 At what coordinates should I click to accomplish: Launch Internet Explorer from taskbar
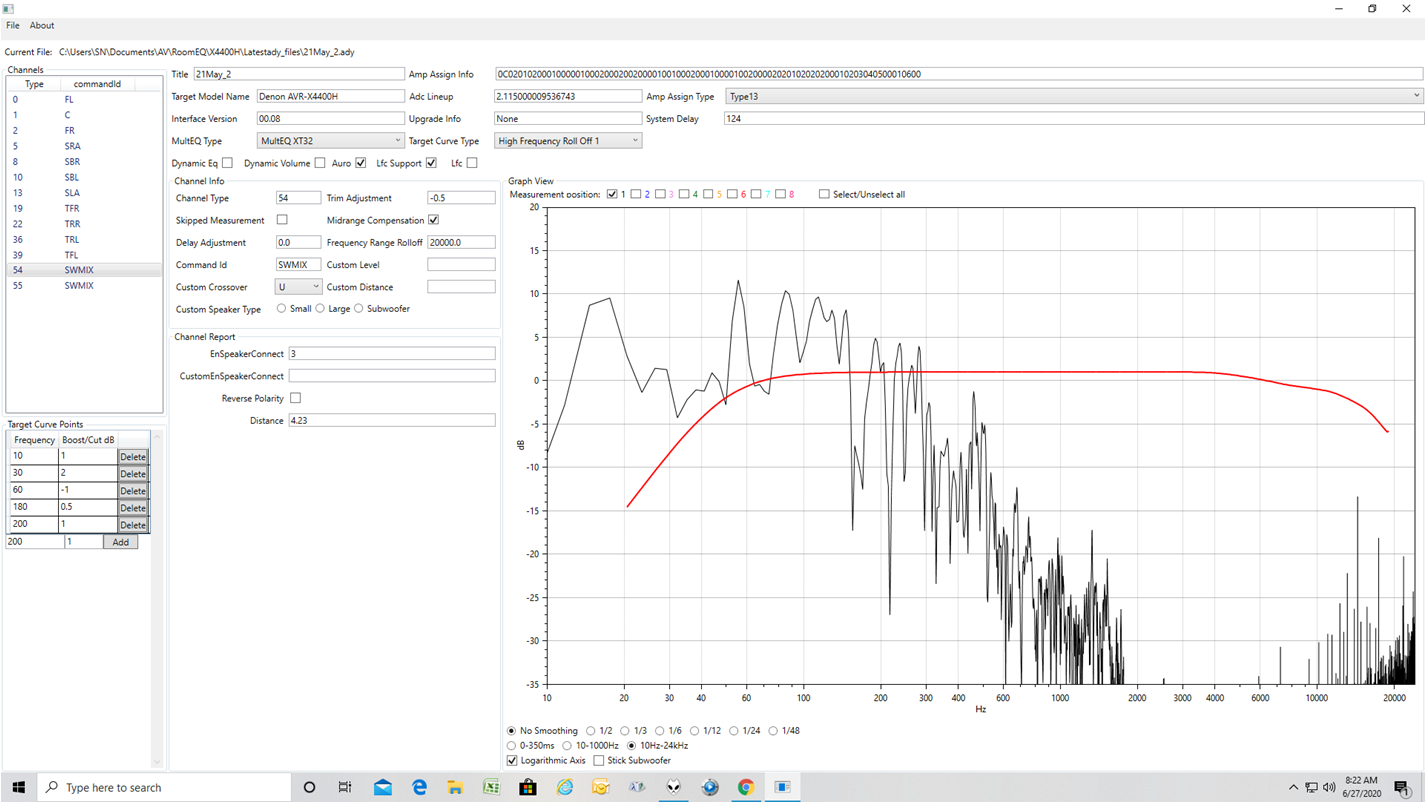[564, 787]
